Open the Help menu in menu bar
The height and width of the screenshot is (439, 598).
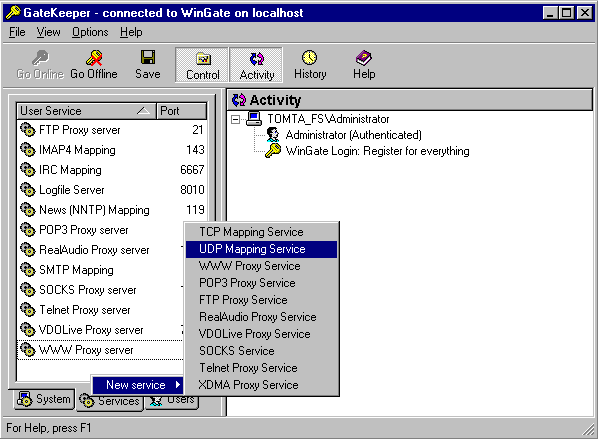131,32
